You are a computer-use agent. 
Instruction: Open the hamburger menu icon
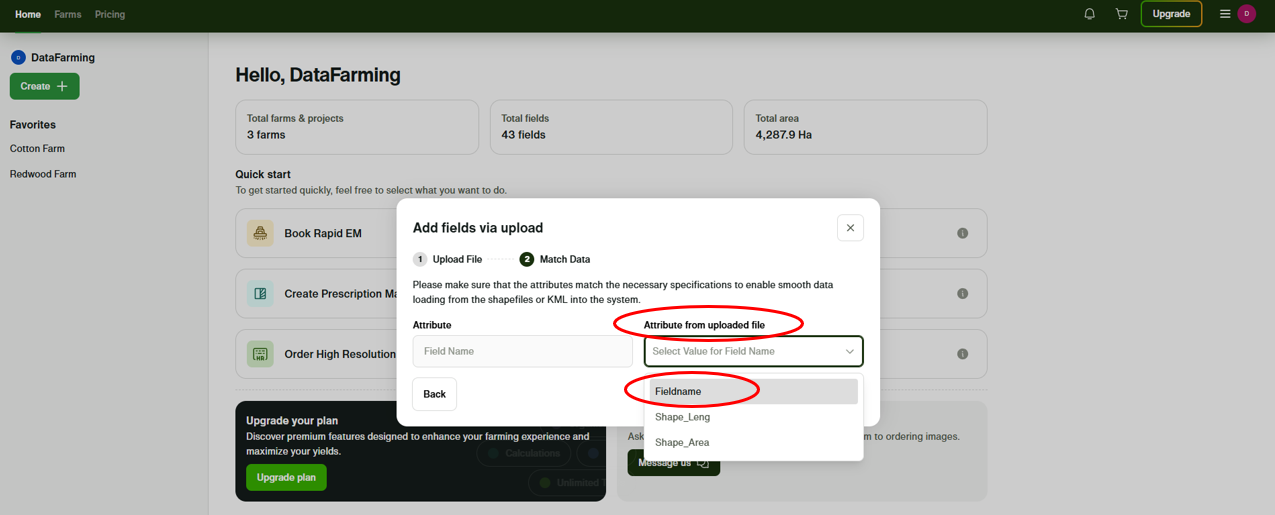(1224, 14)
